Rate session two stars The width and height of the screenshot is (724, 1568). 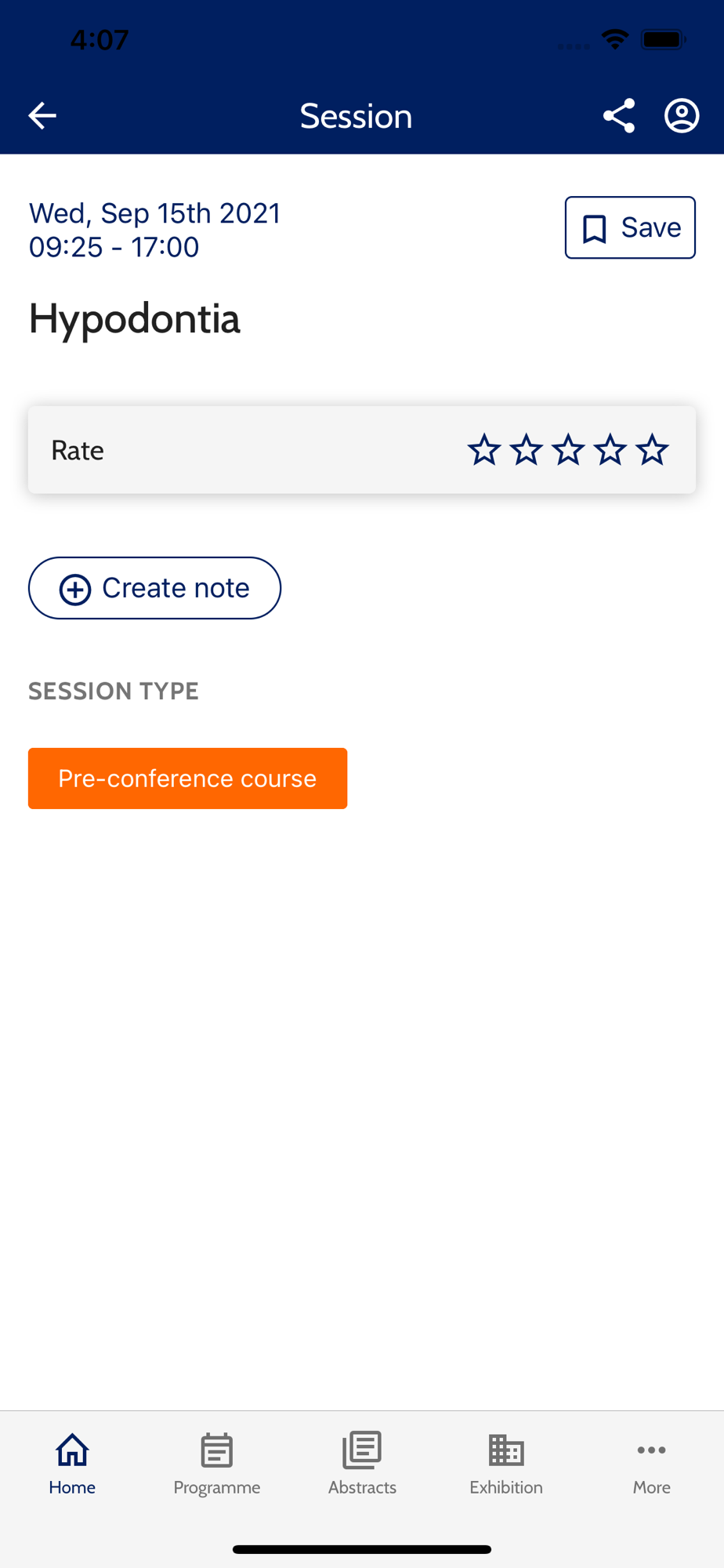coord(526,450)
